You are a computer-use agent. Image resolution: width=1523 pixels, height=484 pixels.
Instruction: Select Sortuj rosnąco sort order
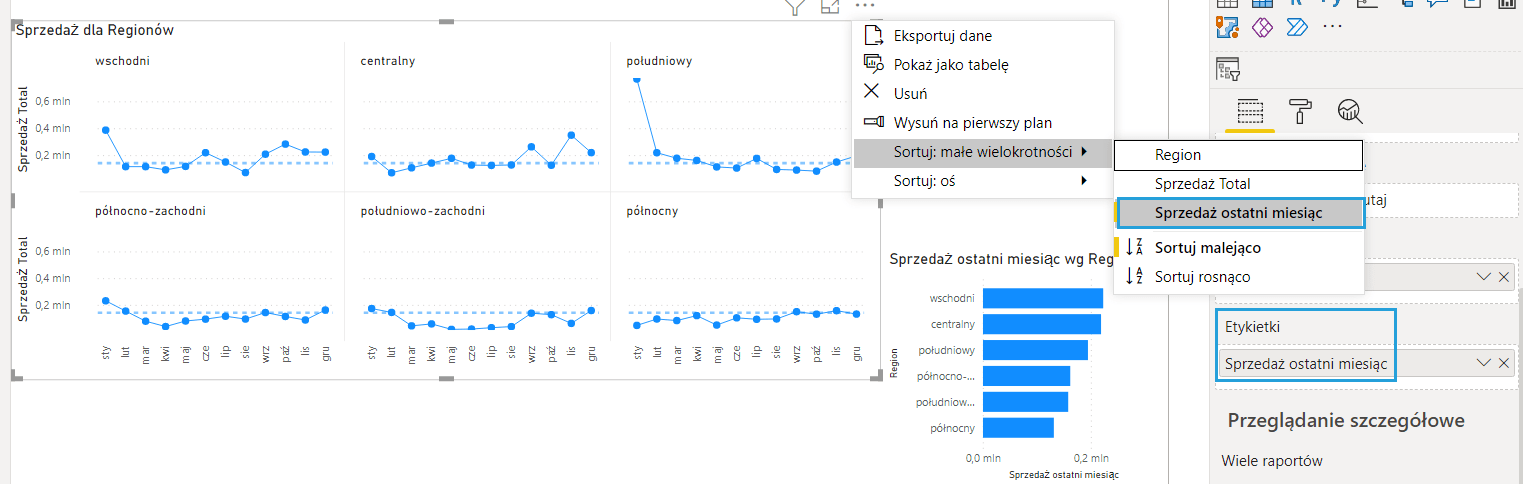pos(1202,276)
